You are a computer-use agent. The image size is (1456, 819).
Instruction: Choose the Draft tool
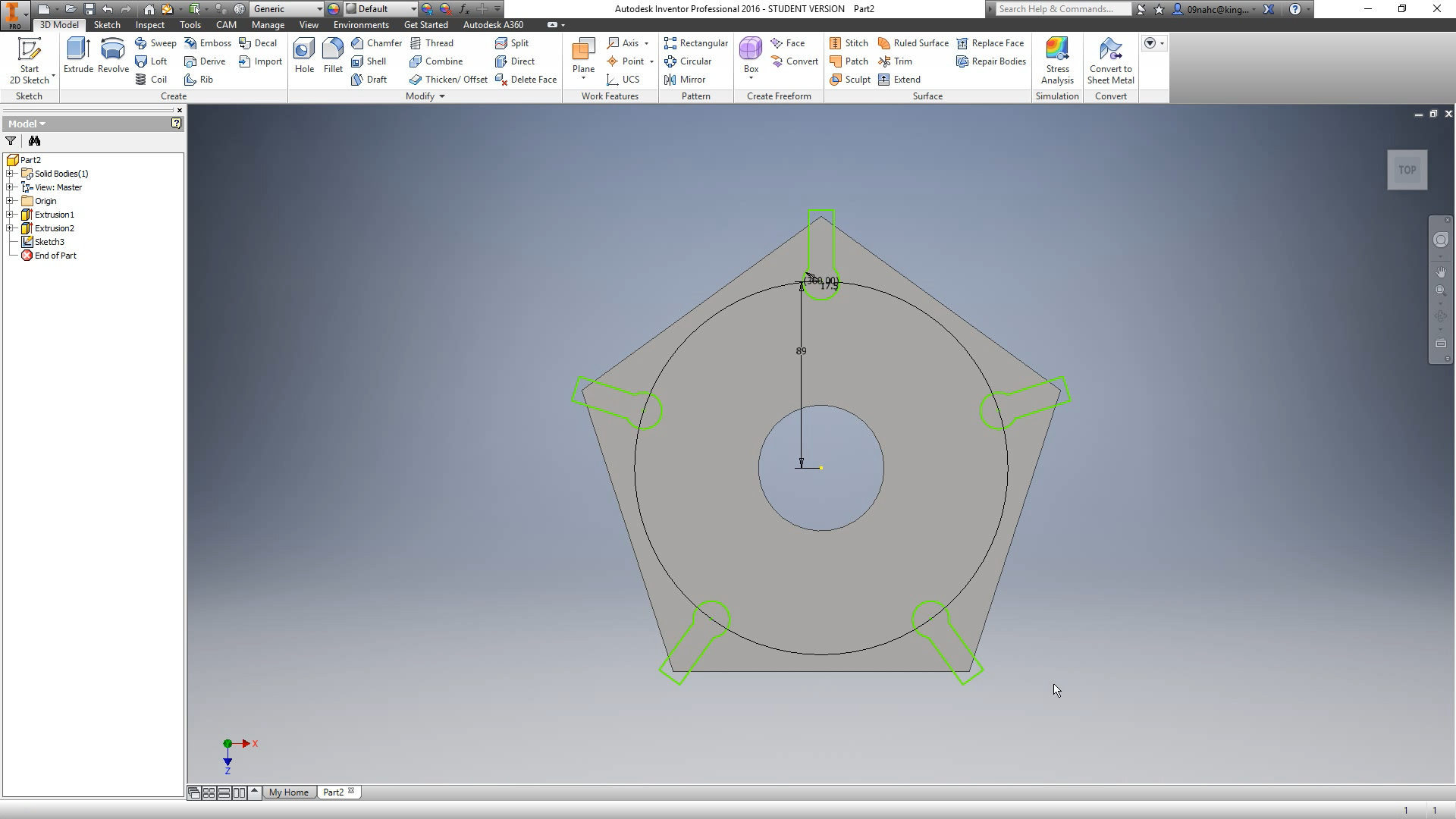tap(369, 80)
